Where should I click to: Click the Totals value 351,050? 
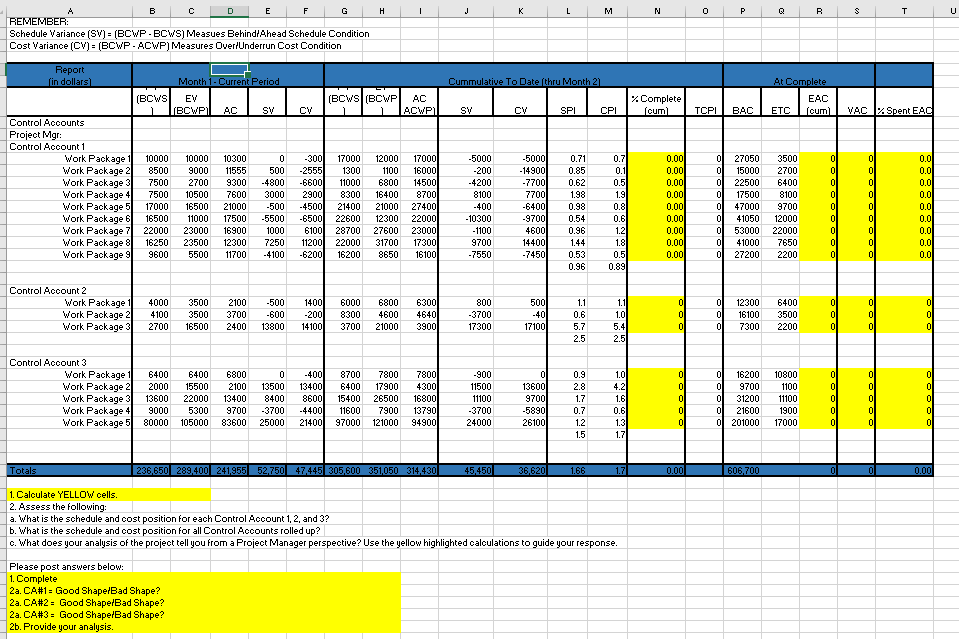click(383, 471)
